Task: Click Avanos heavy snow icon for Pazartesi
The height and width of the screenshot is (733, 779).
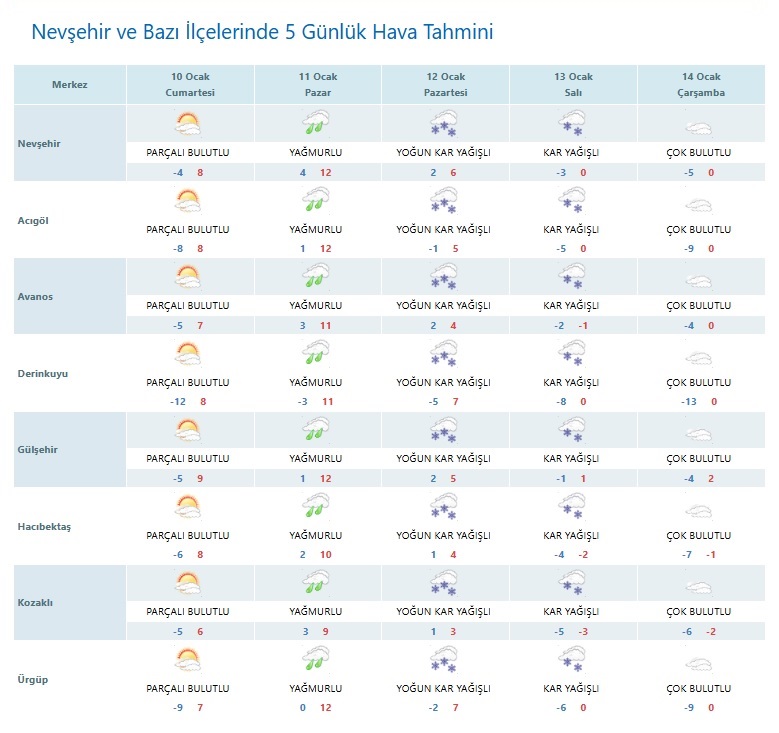Action: [x=444, y=278]
